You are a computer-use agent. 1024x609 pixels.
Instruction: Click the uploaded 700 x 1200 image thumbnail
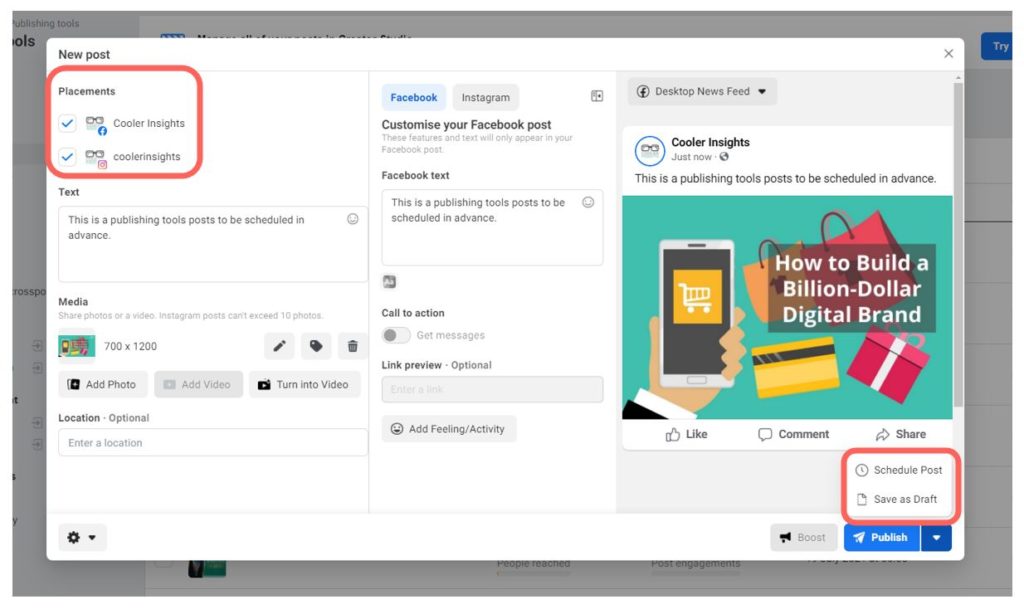pos(79,345)
